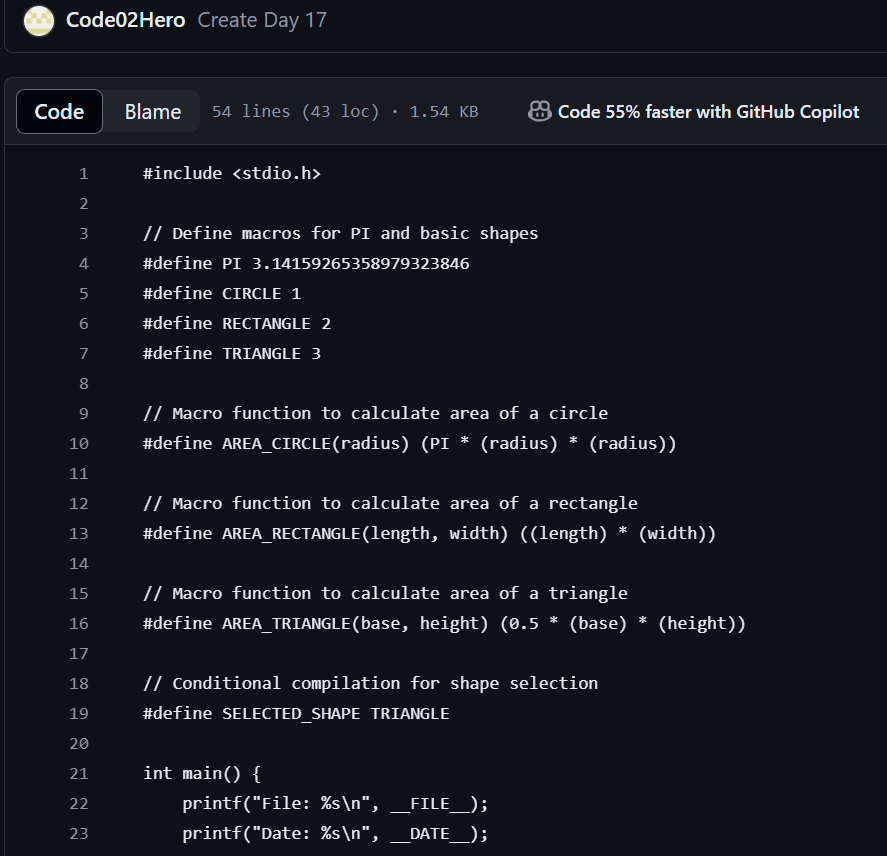Viewport: 887px width, 856px height.
Task: Select line number 9
Action: (84, 413)
